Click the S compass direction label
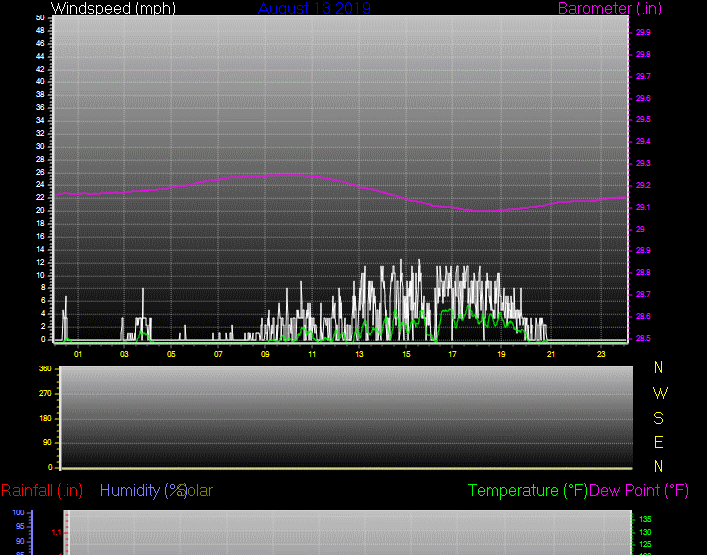The width and height of the screenshot is (707, 555). (x=658, y=418)
